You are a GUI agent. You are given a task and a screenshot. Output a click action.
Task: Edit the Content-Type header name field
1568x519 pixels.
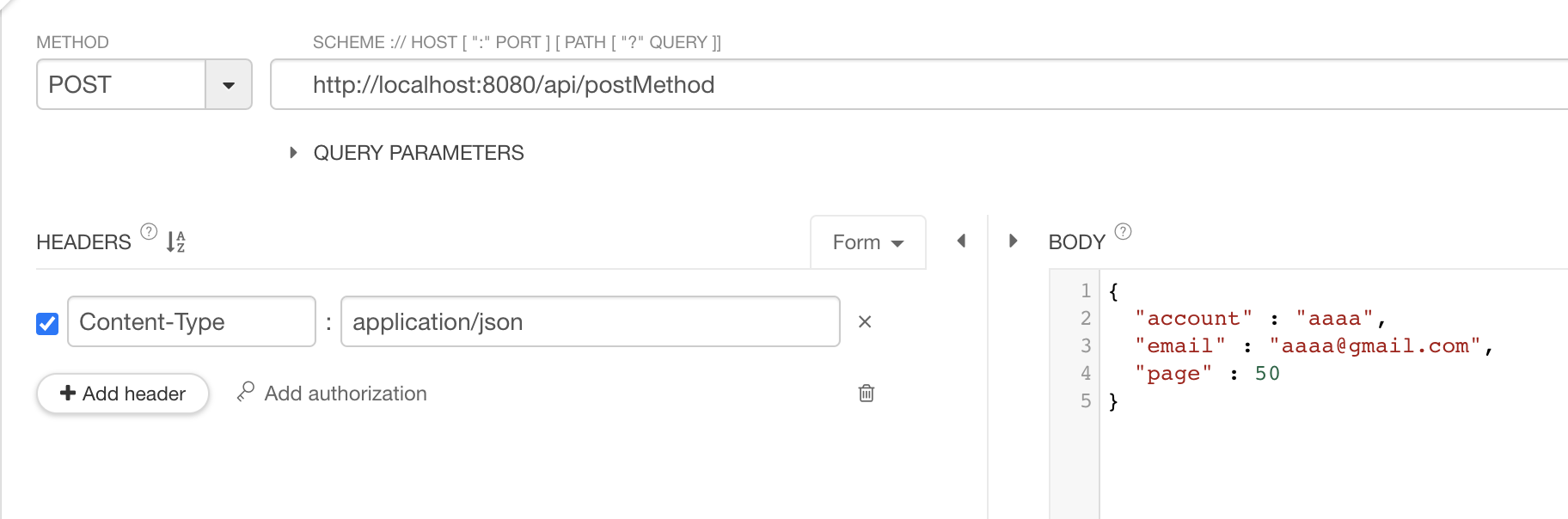[192, 321]
